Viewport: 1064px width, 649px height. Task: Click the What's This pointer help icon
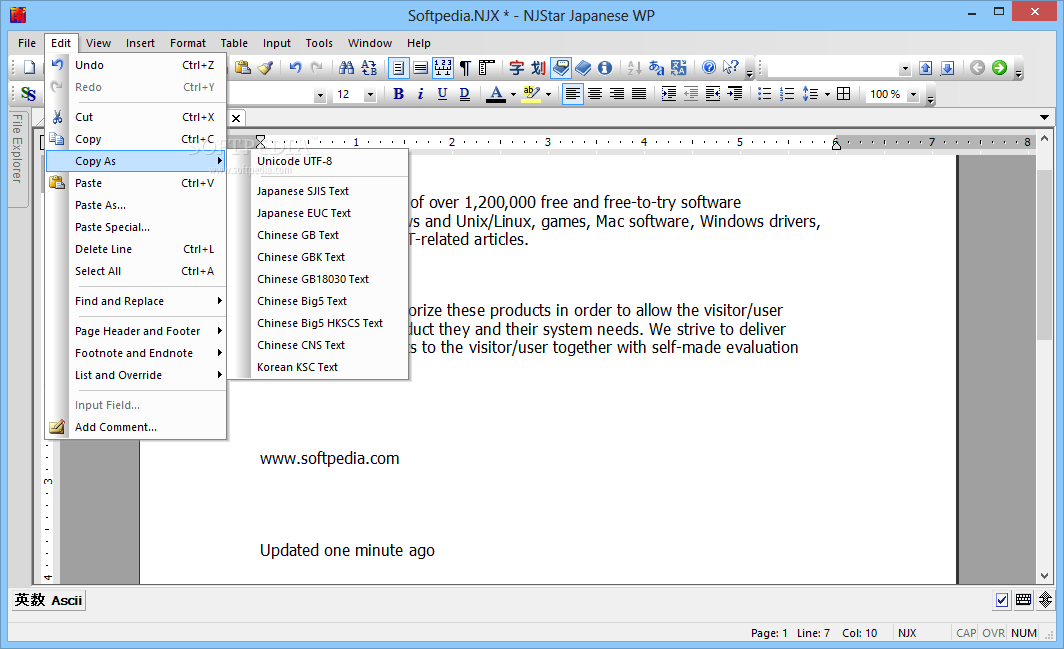731,67
